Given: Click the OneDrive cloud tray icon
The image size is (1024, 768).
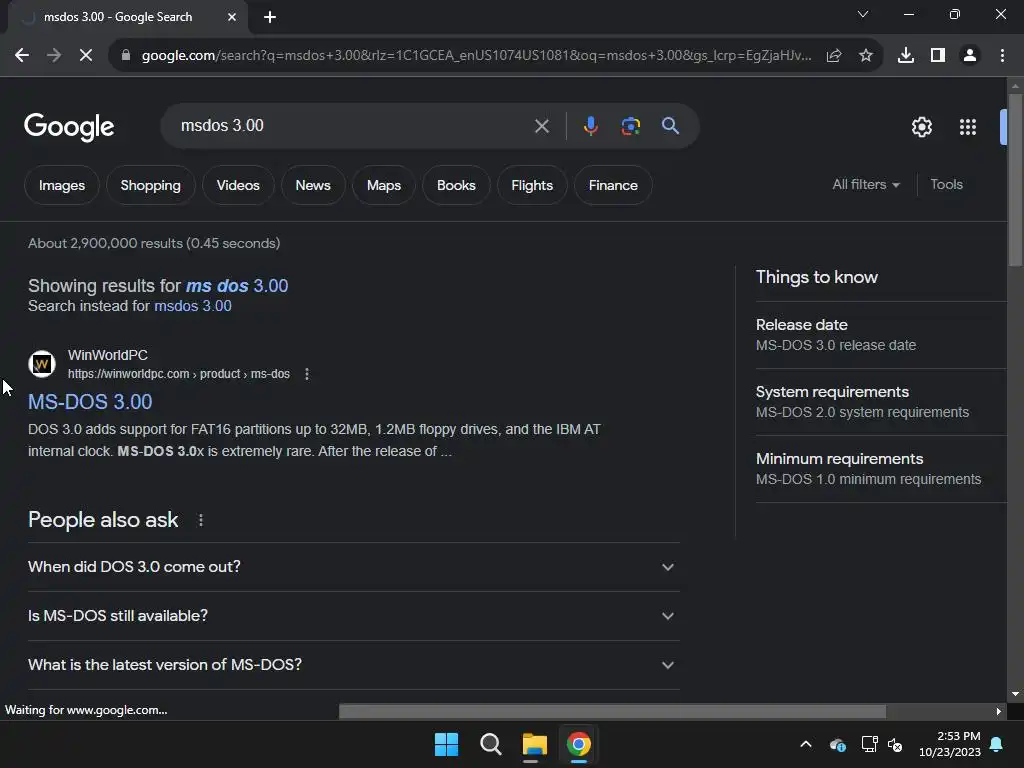Looking at the screenshot, I should (838, 744).
